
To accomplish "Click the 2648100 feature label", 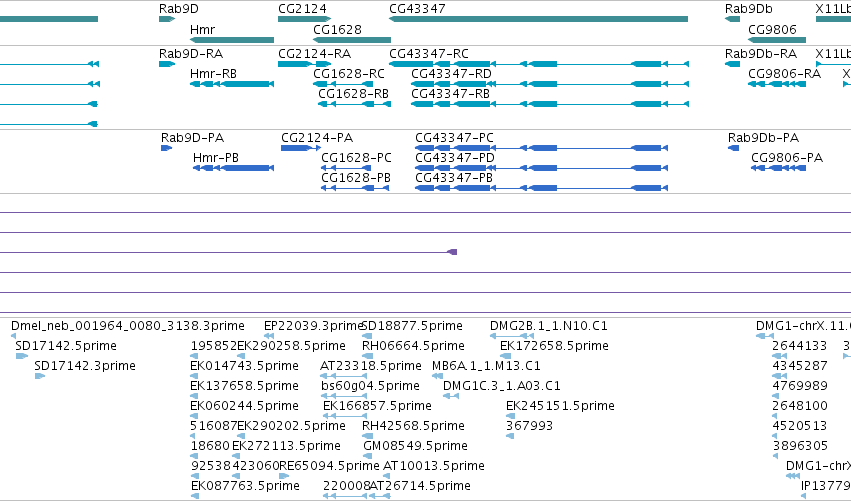I will [799, 406].
